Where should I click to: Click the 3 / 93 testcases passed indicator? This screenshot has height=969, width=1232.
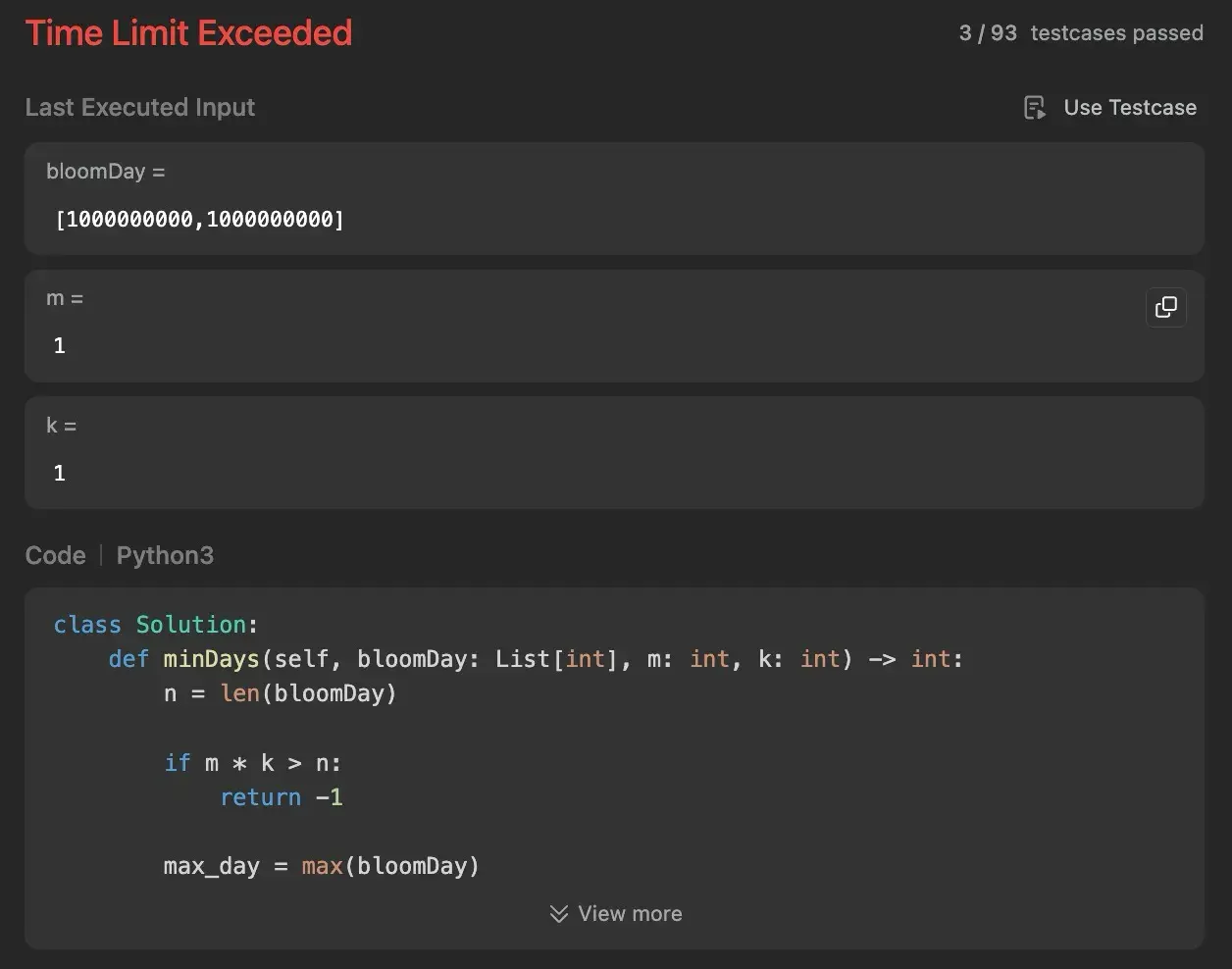click(x=1080, y=32)
